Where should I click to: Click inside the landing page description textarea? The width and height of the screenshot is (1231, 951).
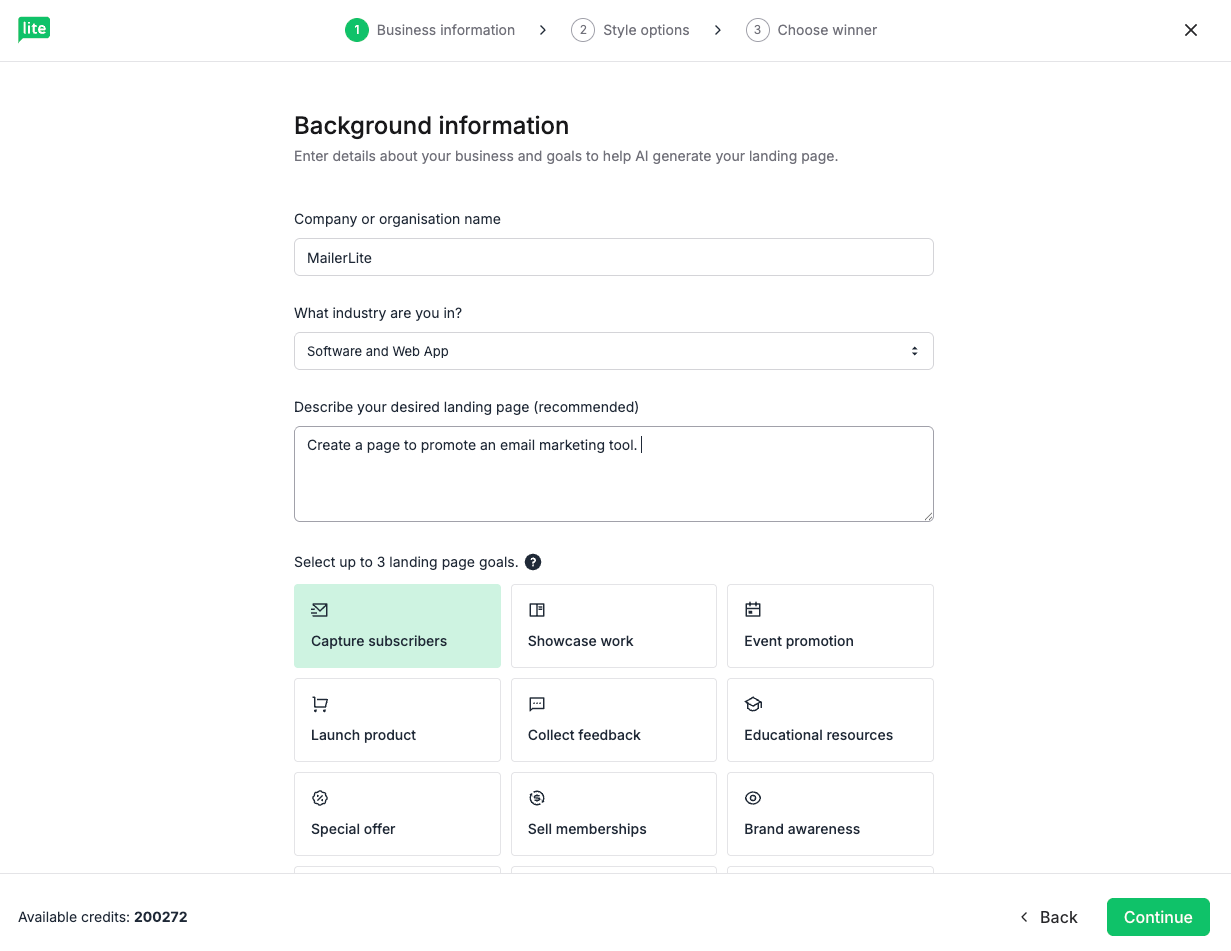(x=613, y=473)
